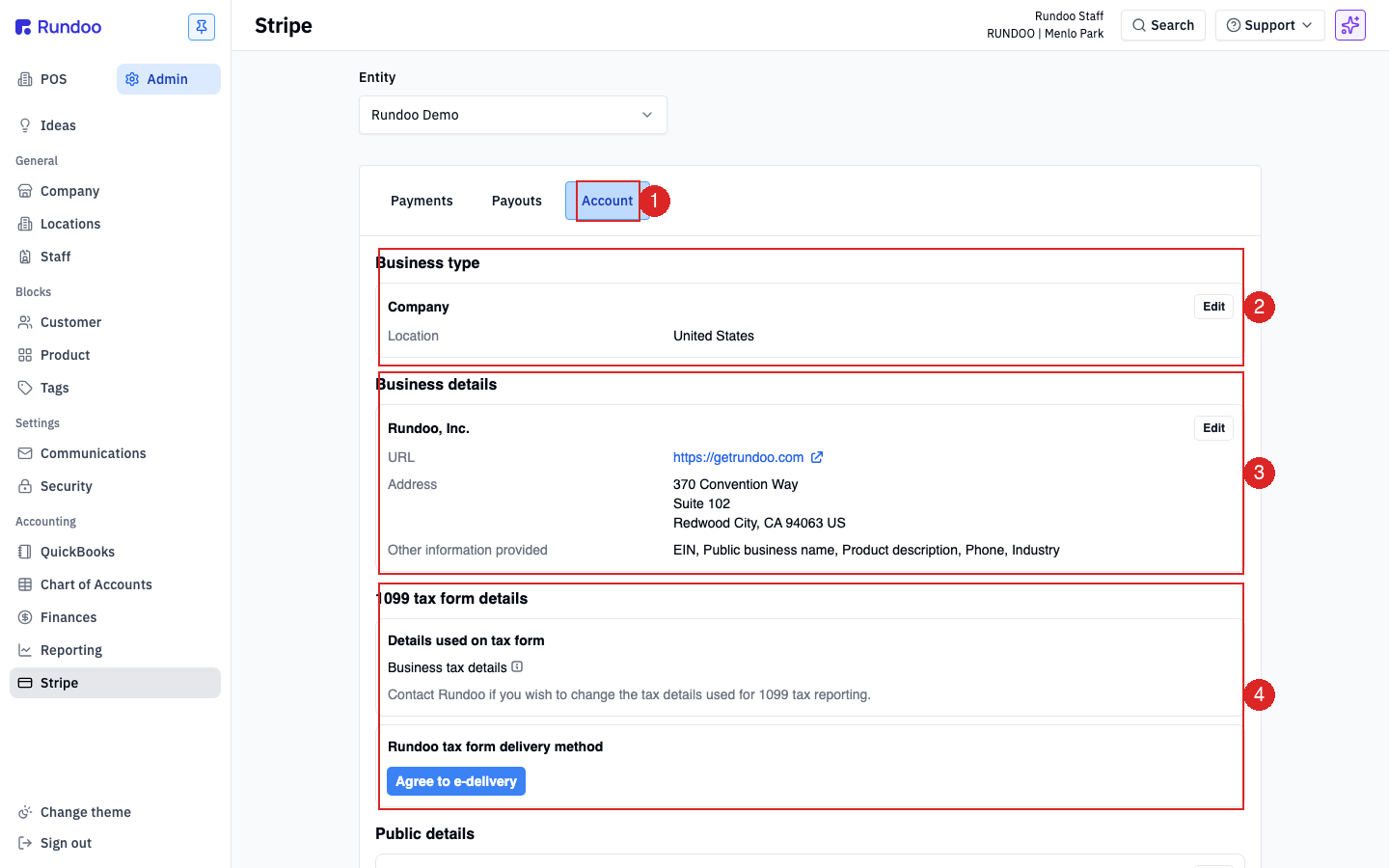This screenshot has height=868, width=1389.
Task: Open Security settings
Action: (x=115, y=486)
